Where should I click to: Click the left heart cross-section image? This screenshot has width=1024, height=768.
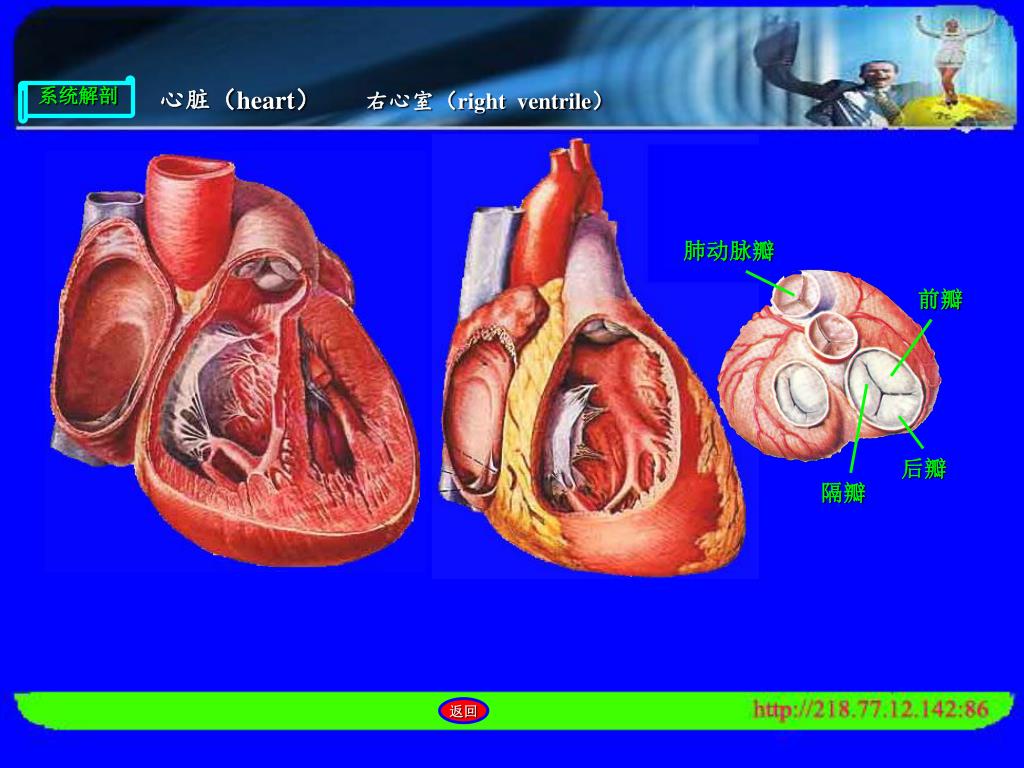(x=235, y=360)
